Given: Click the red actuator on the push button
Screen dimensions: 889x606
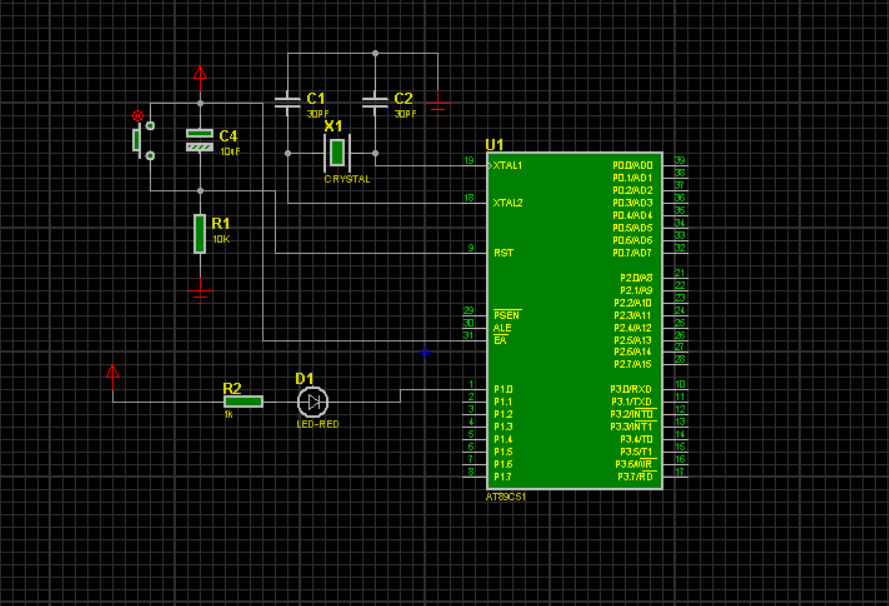Looking at the screenshot, I should [137, 116].
